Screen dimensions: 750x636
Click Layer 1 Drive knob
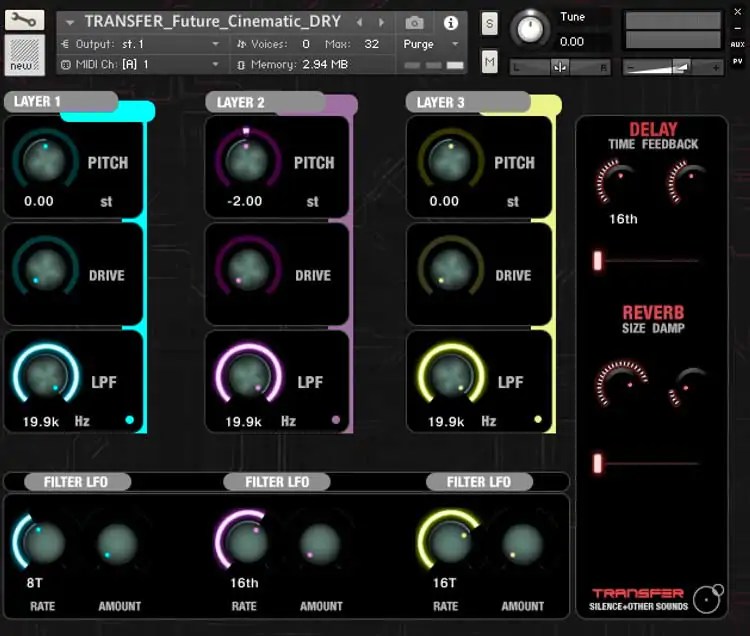tap(45, 270)
